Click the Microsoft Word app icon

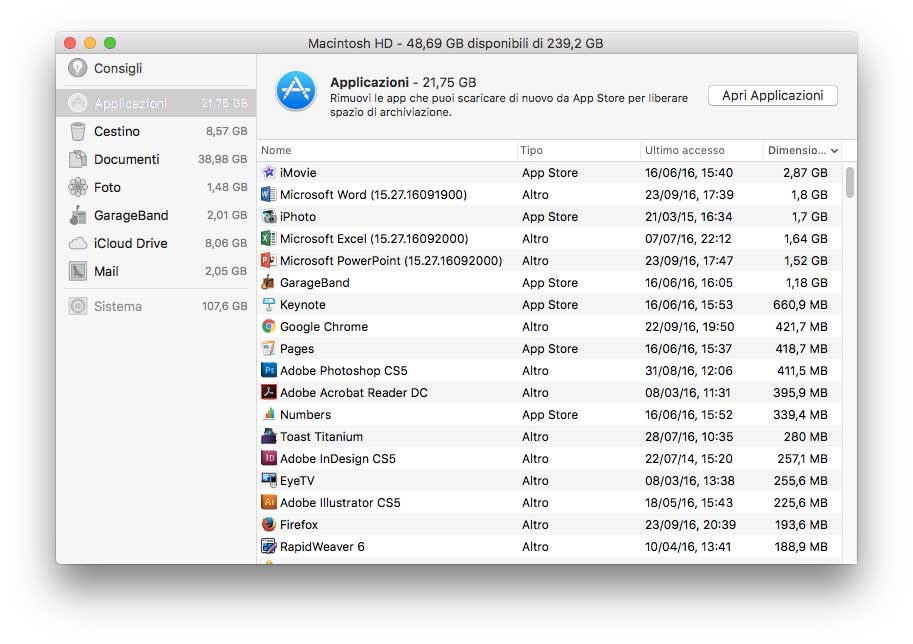point(268,195)
